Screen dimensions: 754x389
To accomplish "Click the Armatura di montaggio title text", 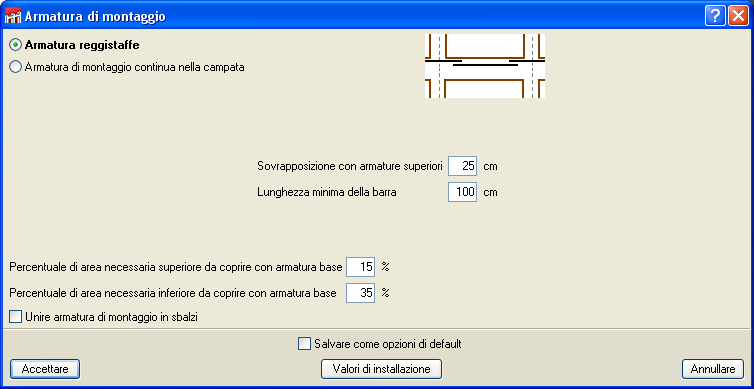I will [95, 17].
